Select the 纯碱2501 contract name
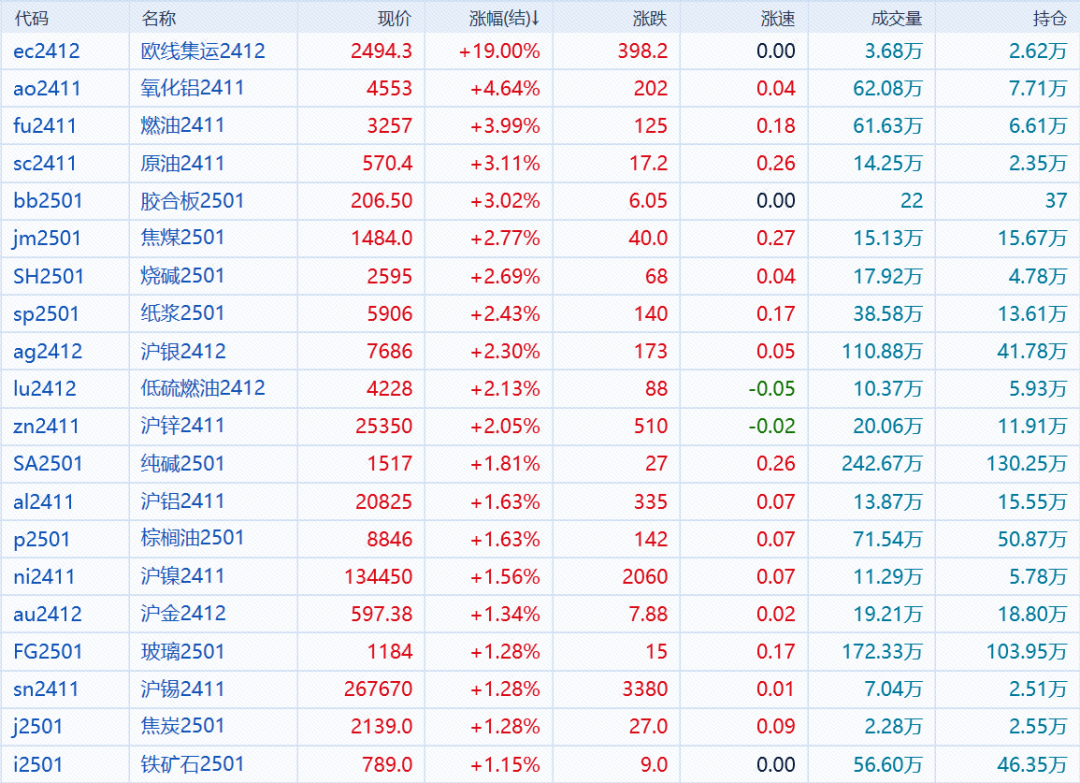Screen dimensions: 1080x783 (183, 463)
